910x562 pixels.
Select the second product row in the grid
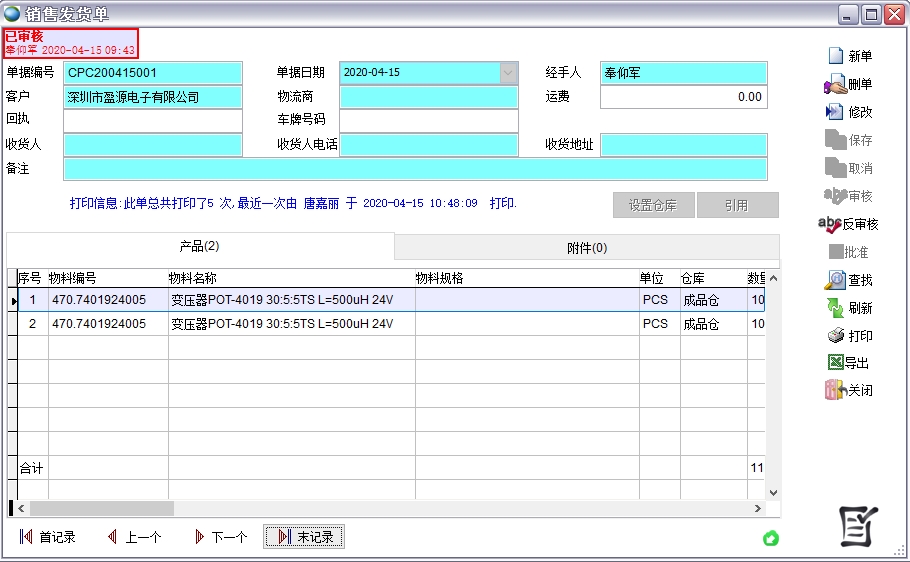(300, 324)
